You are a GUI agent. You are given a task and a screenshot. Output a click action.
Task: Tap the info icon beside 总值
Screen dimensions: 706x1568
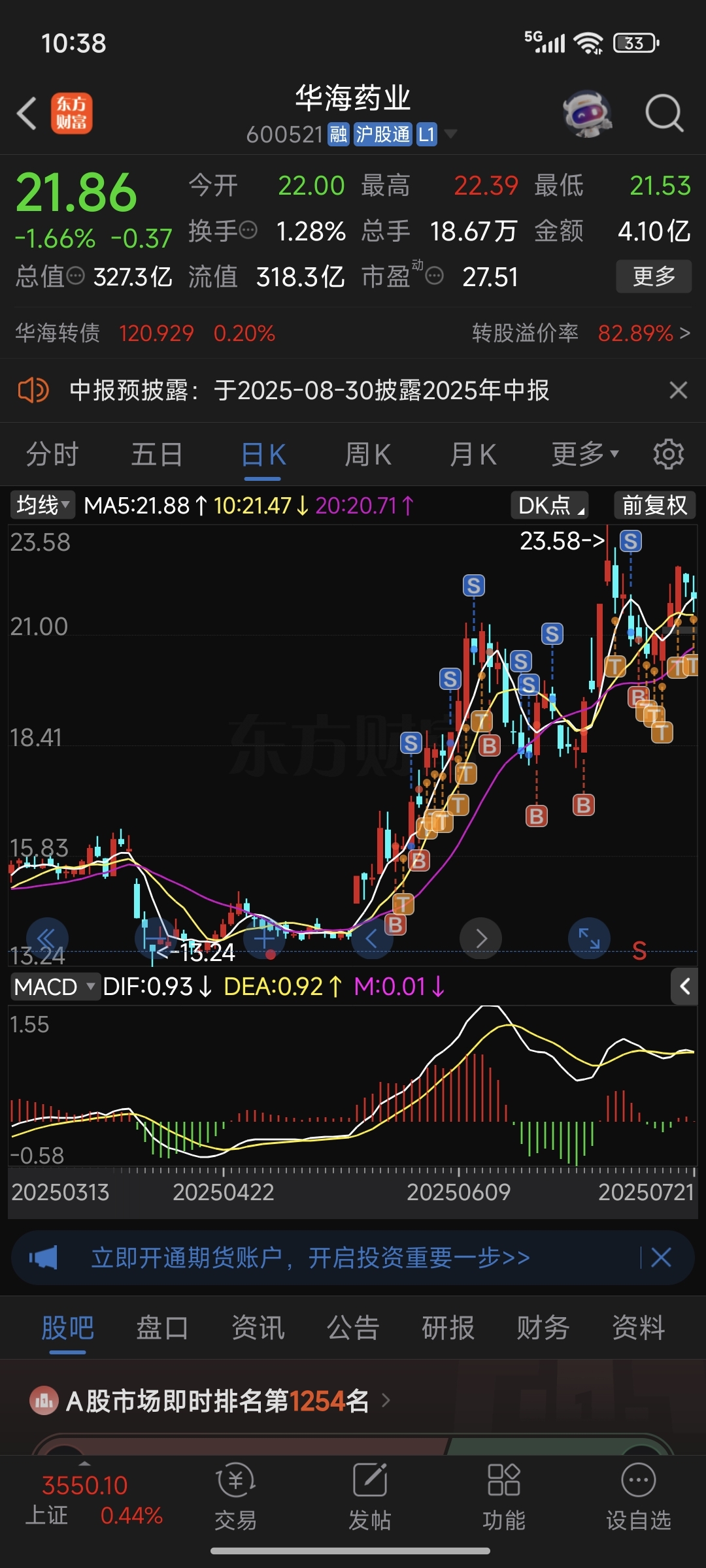click(x=76, y=276)
